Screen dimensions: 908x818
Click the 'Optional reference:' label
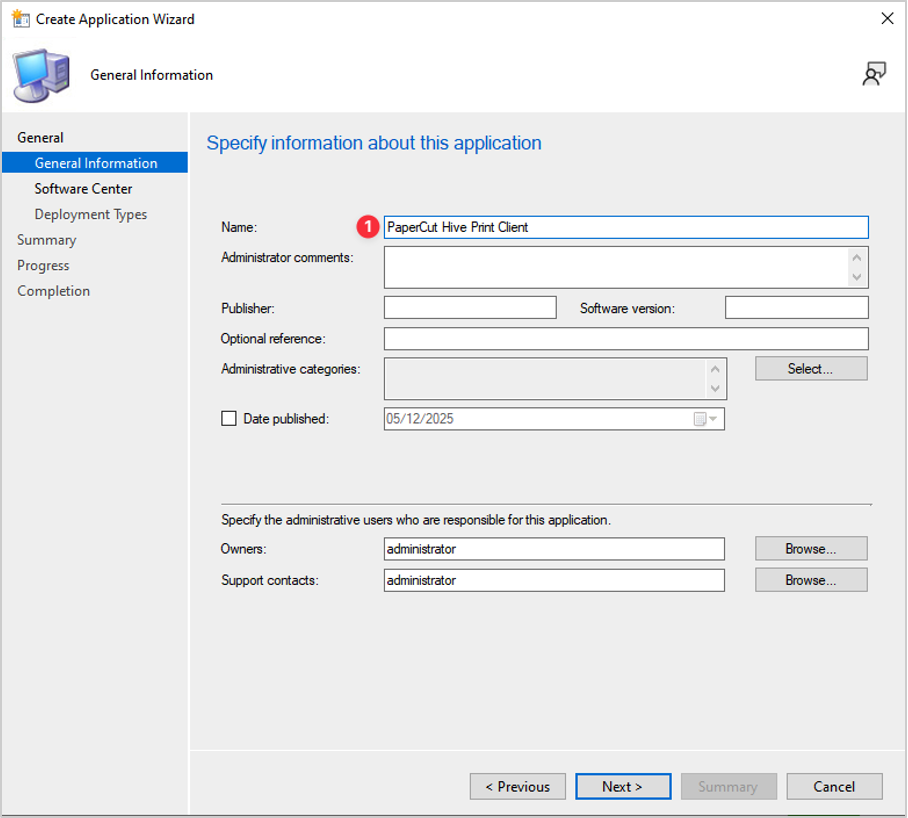[x=273, y=338]
